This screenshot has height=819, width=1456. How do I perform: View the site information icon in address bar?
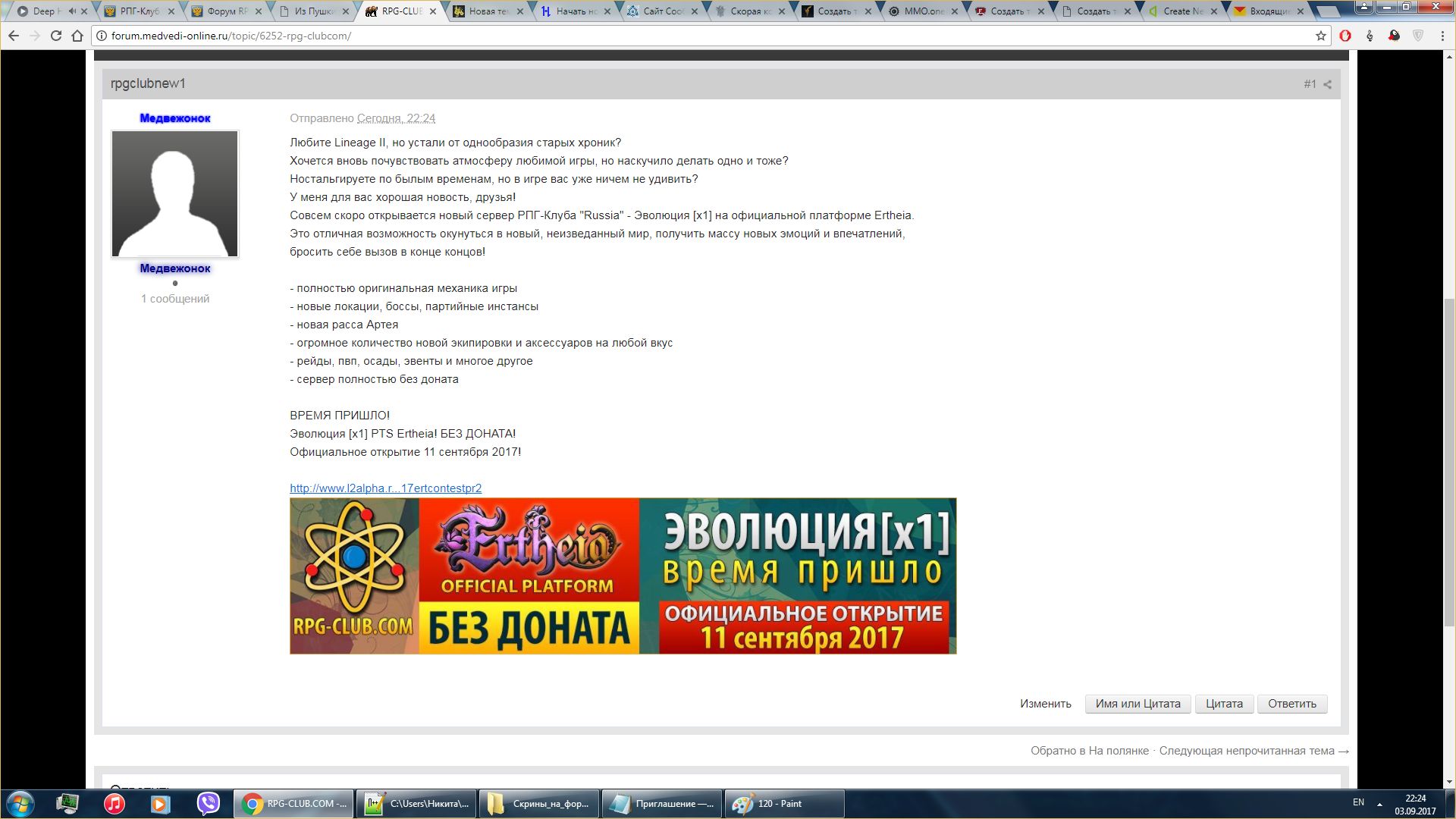click(102, 36)
